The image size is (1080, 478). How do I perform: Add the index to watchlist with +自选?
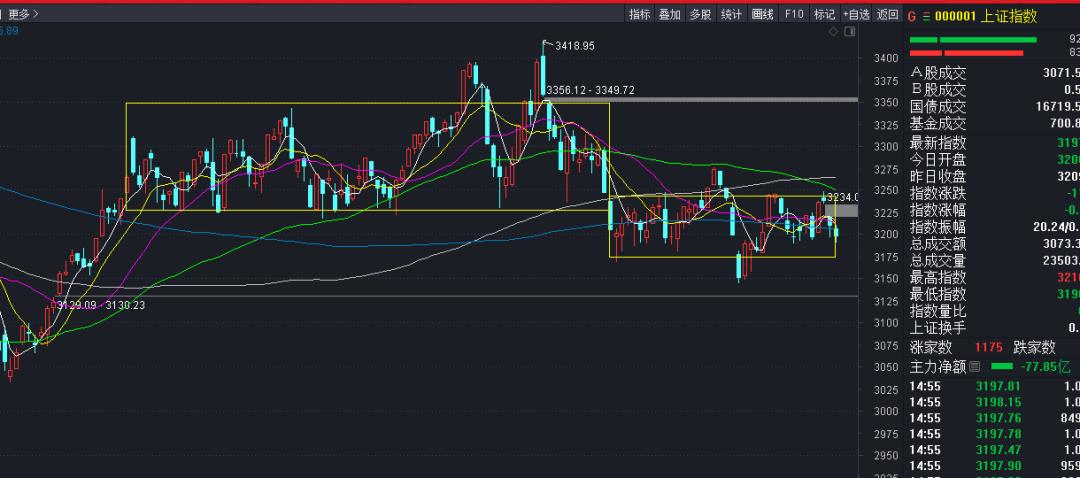857,14
